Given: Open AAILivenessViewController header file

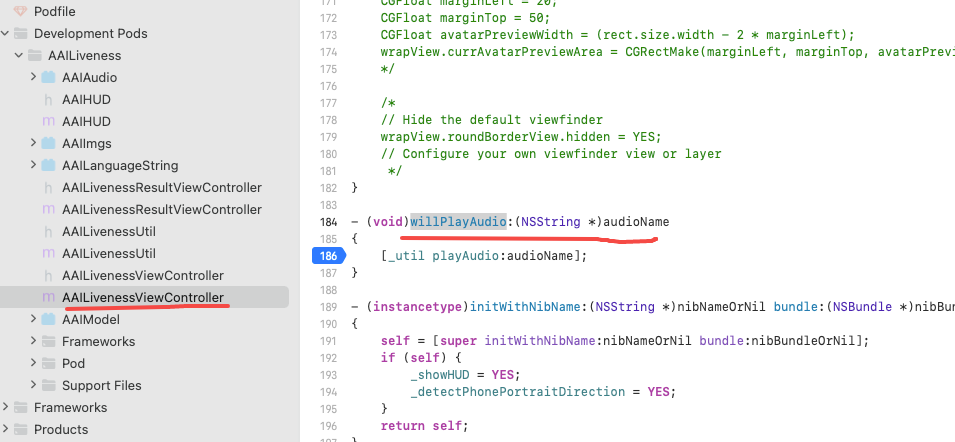Looking at the screenshot, I should pos(143,275).
